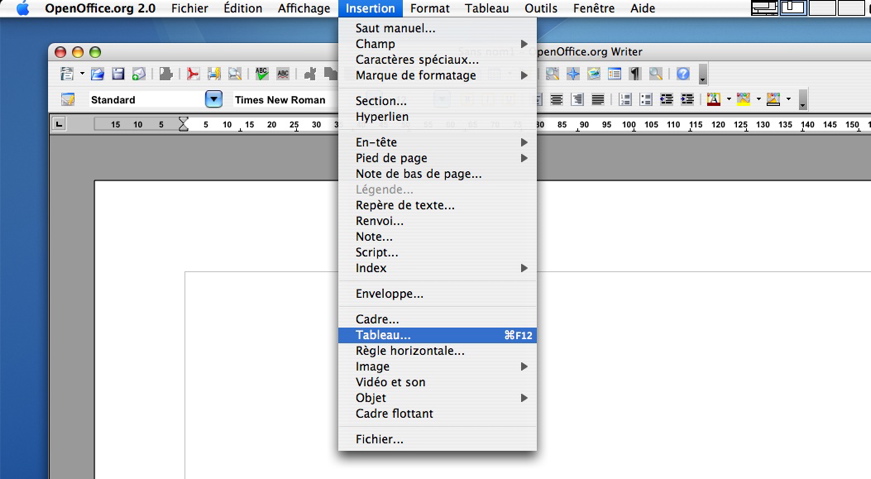Viewport: 871px width, 479px height.
Task: Click the Decrease indent icon
Action: pyautogui.click(x=666, y=99)
